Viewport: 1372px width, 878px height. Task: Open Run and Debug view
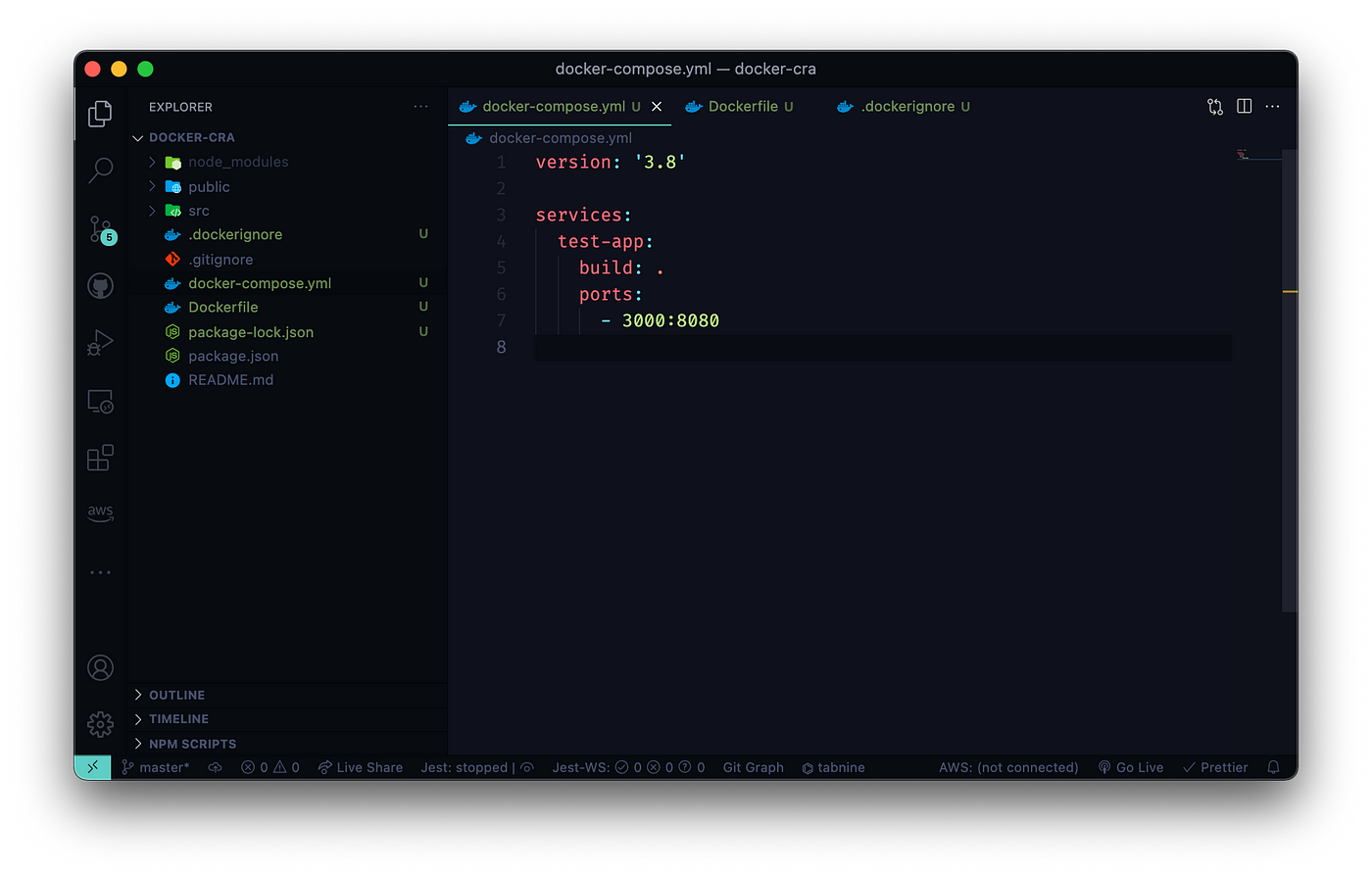click(100, 343)
